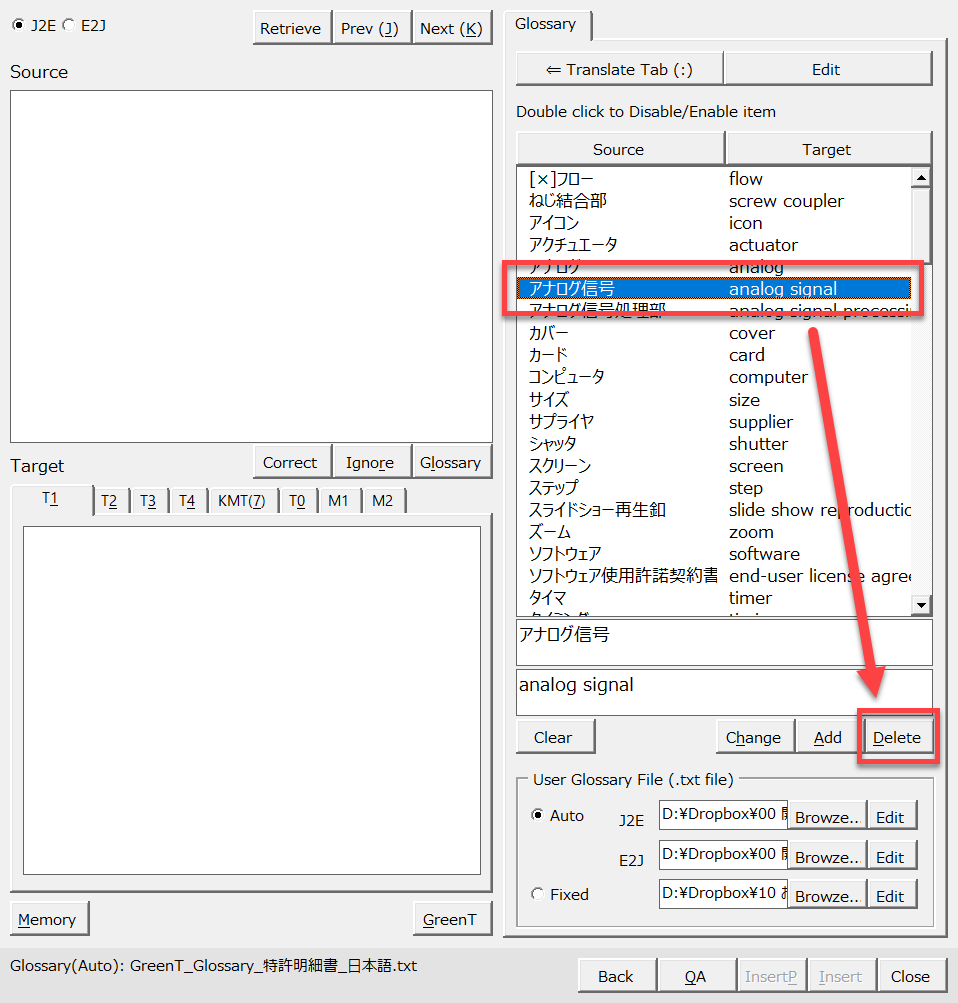Sort glossary by Source column header
This screenshot has height=1003, width=958.
618,149
